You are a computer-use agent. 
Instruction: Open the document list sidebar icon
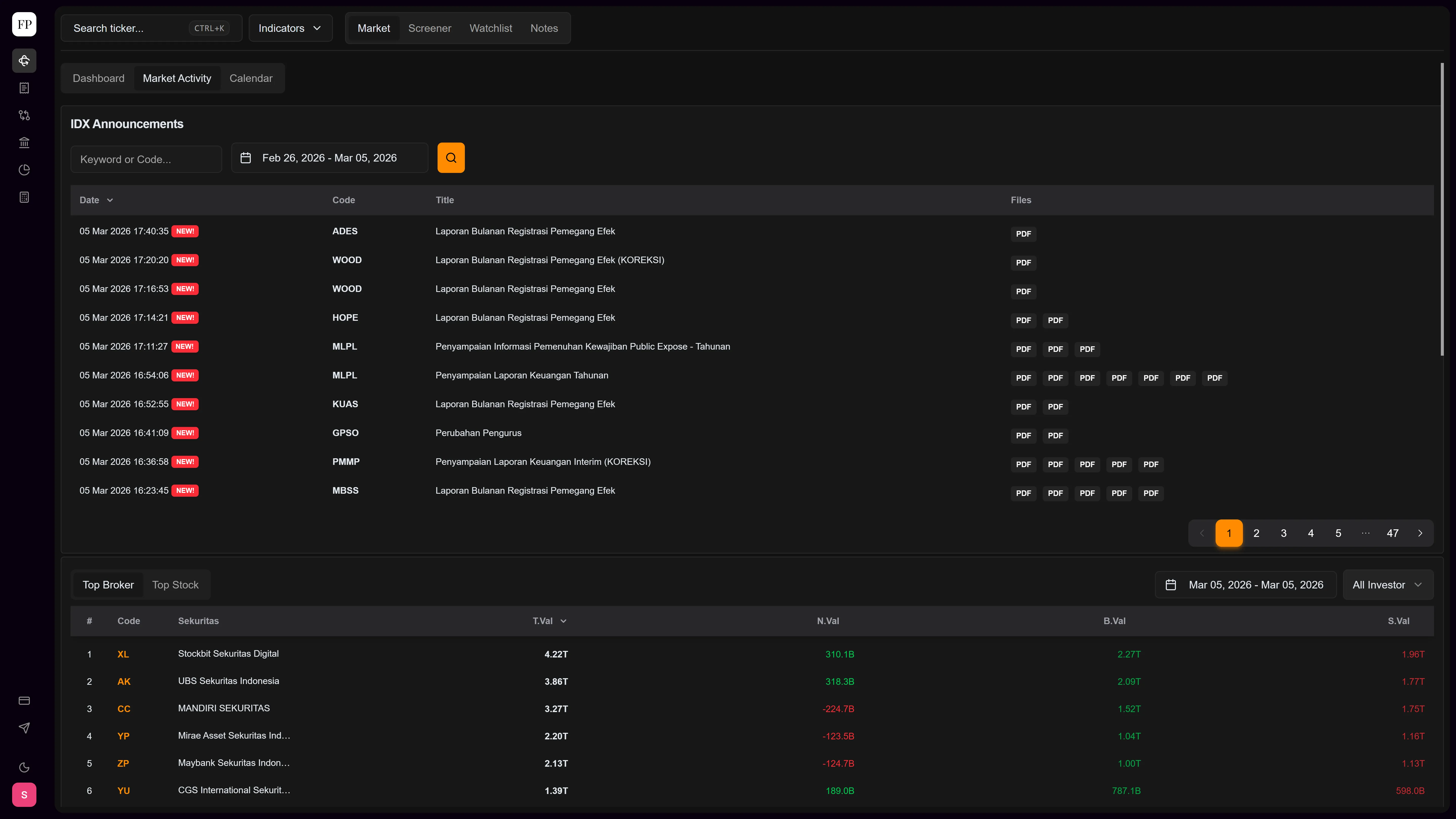[x=24, y=88]
